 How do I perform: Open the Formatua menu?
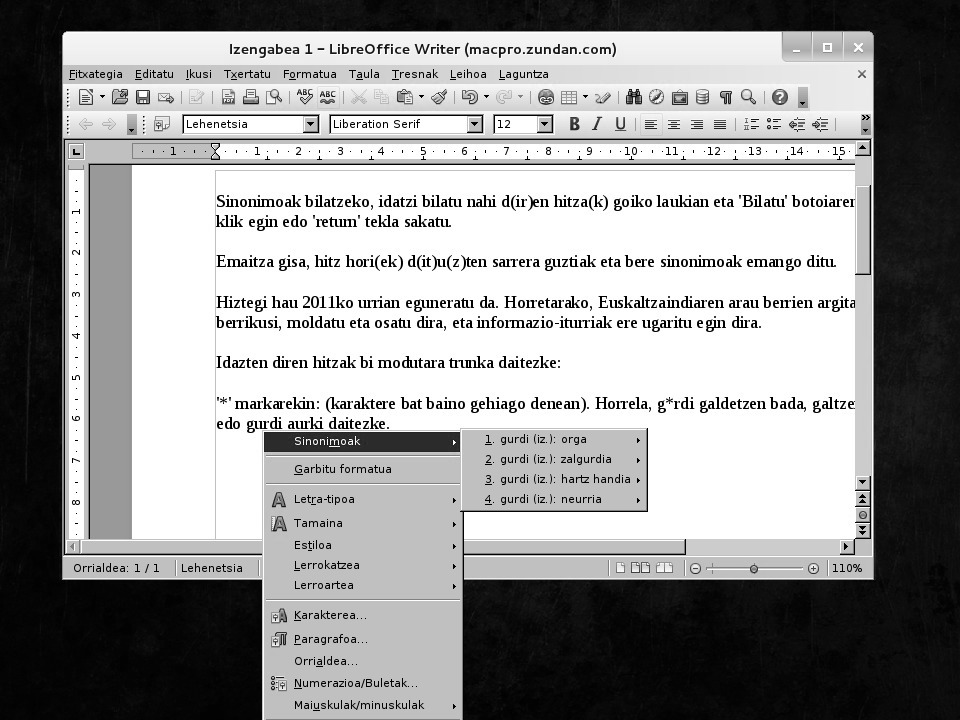click(x=309, y=74)
